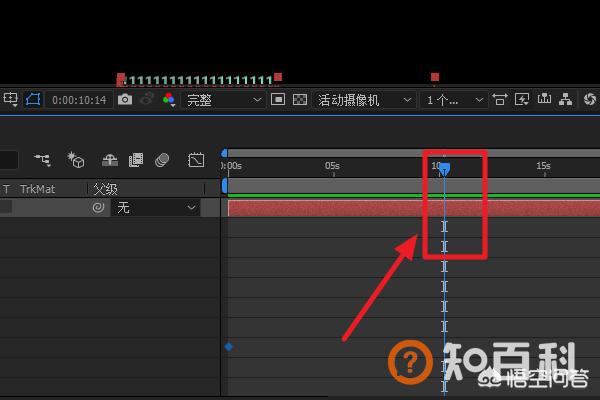600x400 pixels.
Task: Click the 05s mark on time ruler
Action: [332, 166]
